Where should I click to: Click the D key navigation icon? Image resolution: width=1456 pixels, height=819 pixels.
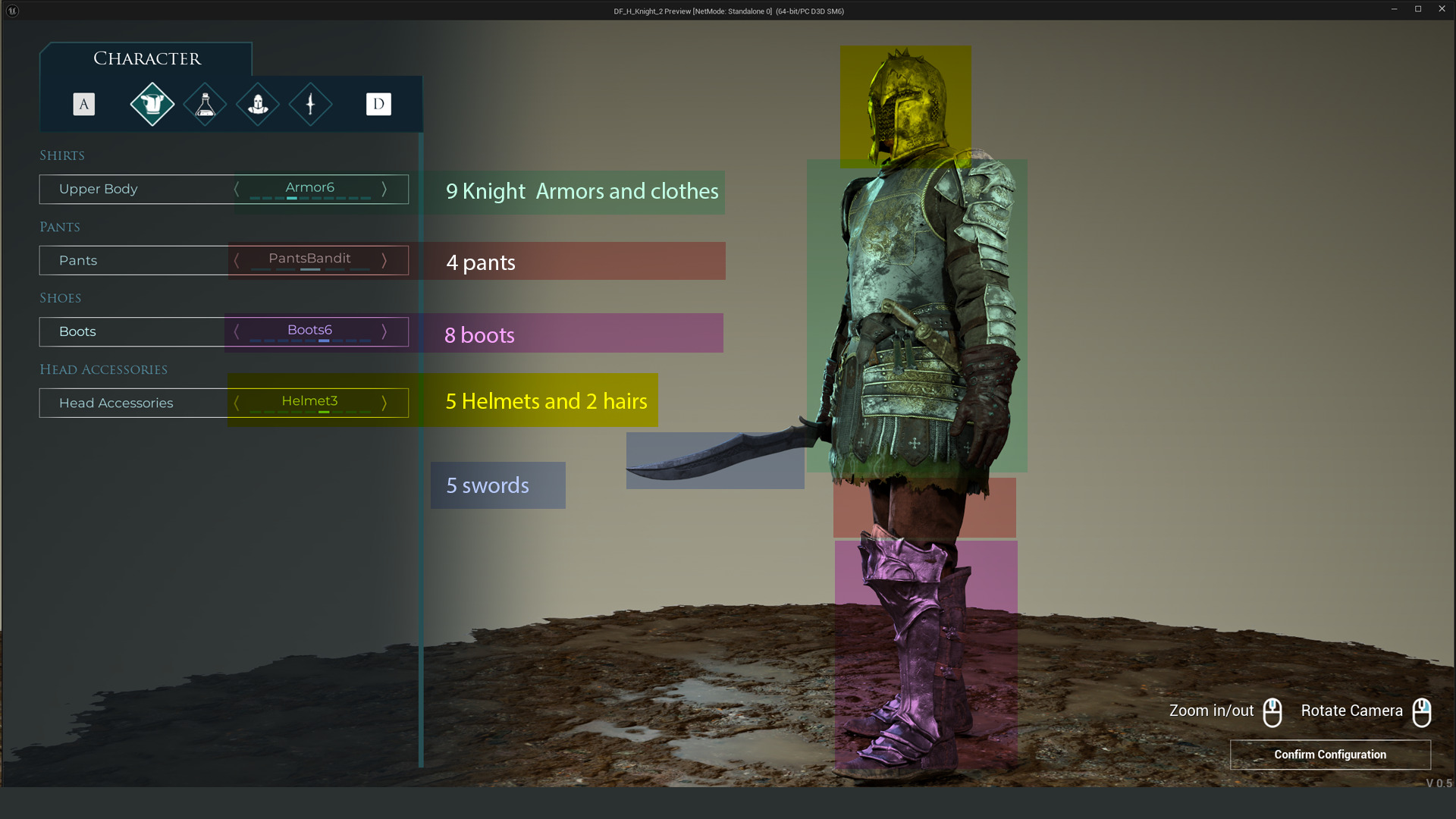pyautogui.click(x=378, y=104)
